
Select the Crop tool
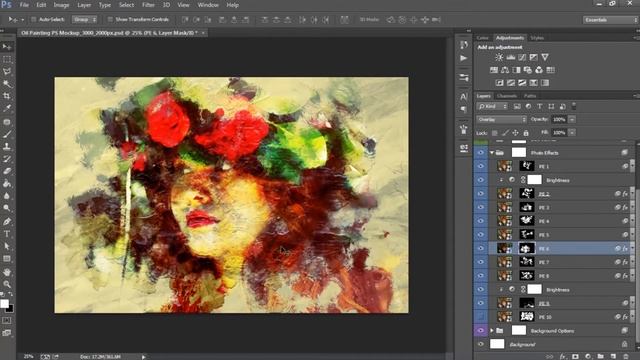pyautogui.click(x=7, y=96)
